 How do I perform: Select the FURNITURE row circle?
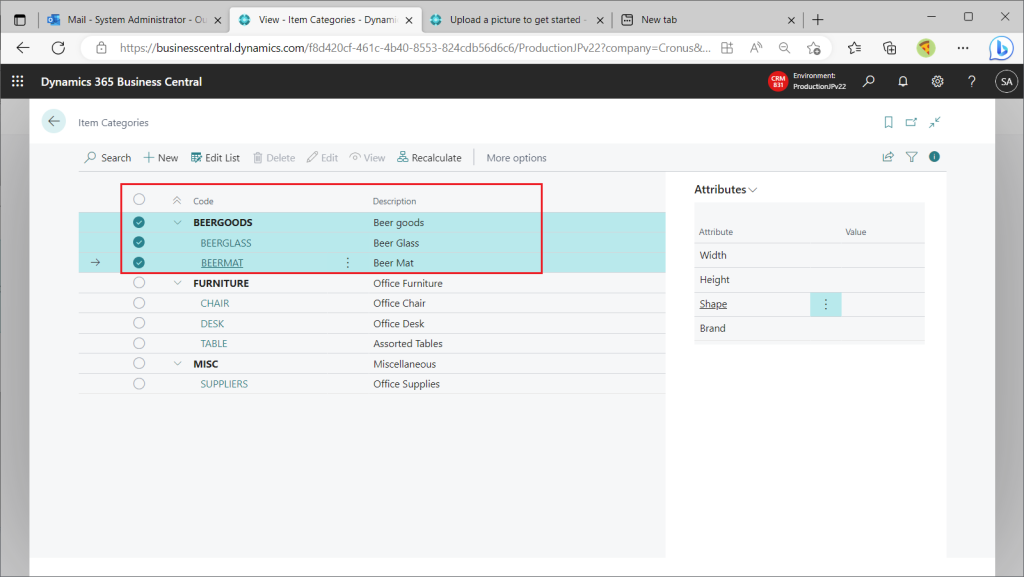pos(139,283)
